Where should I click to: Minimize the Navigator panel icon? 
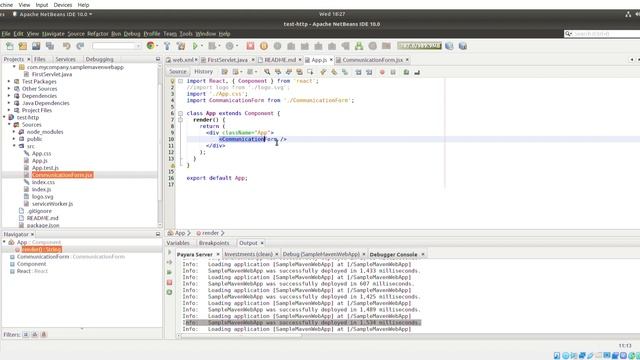[x=158, y=234]
